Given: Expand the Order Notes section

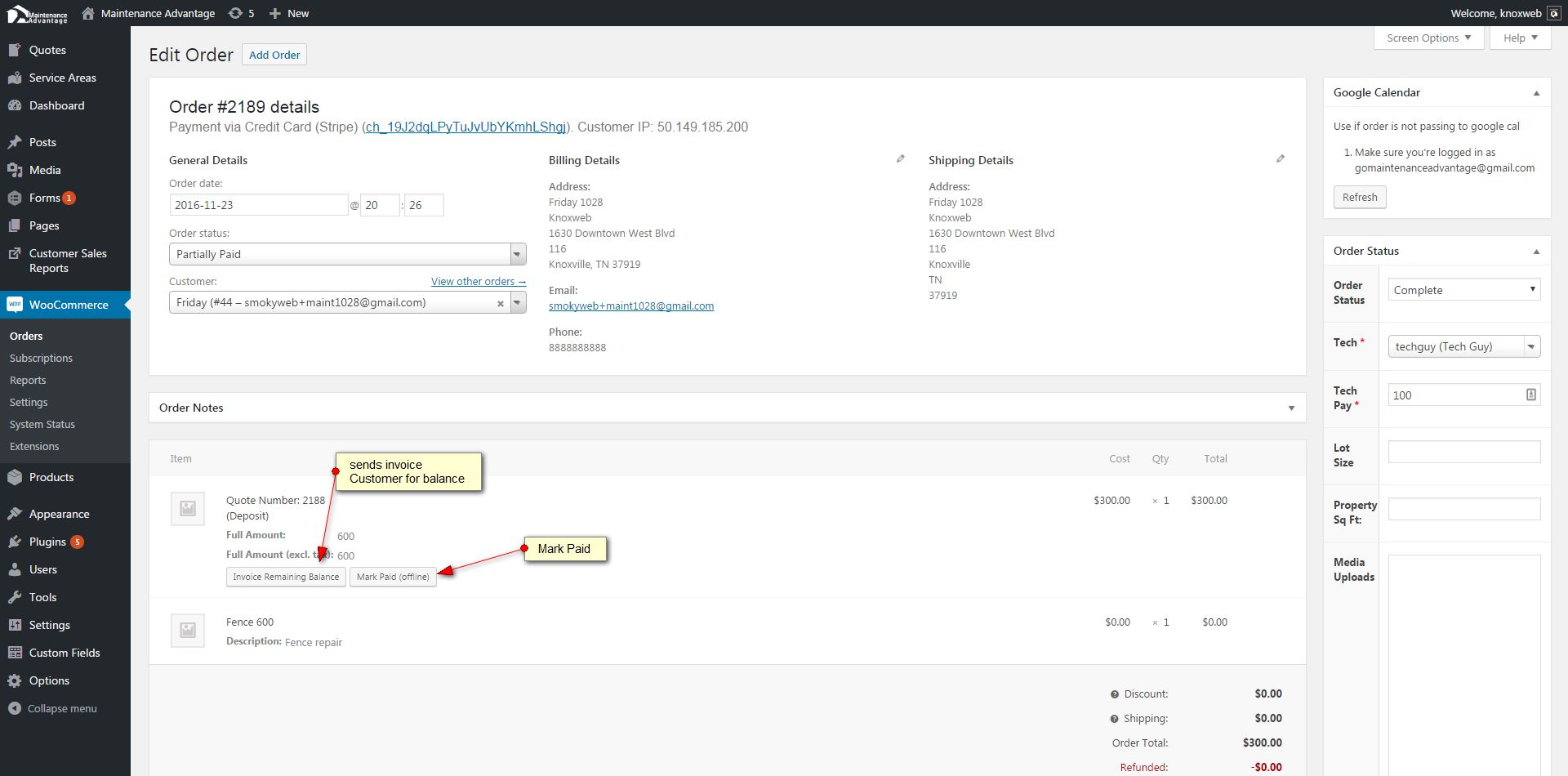Looking at the screenshot, I should 1291,408.
